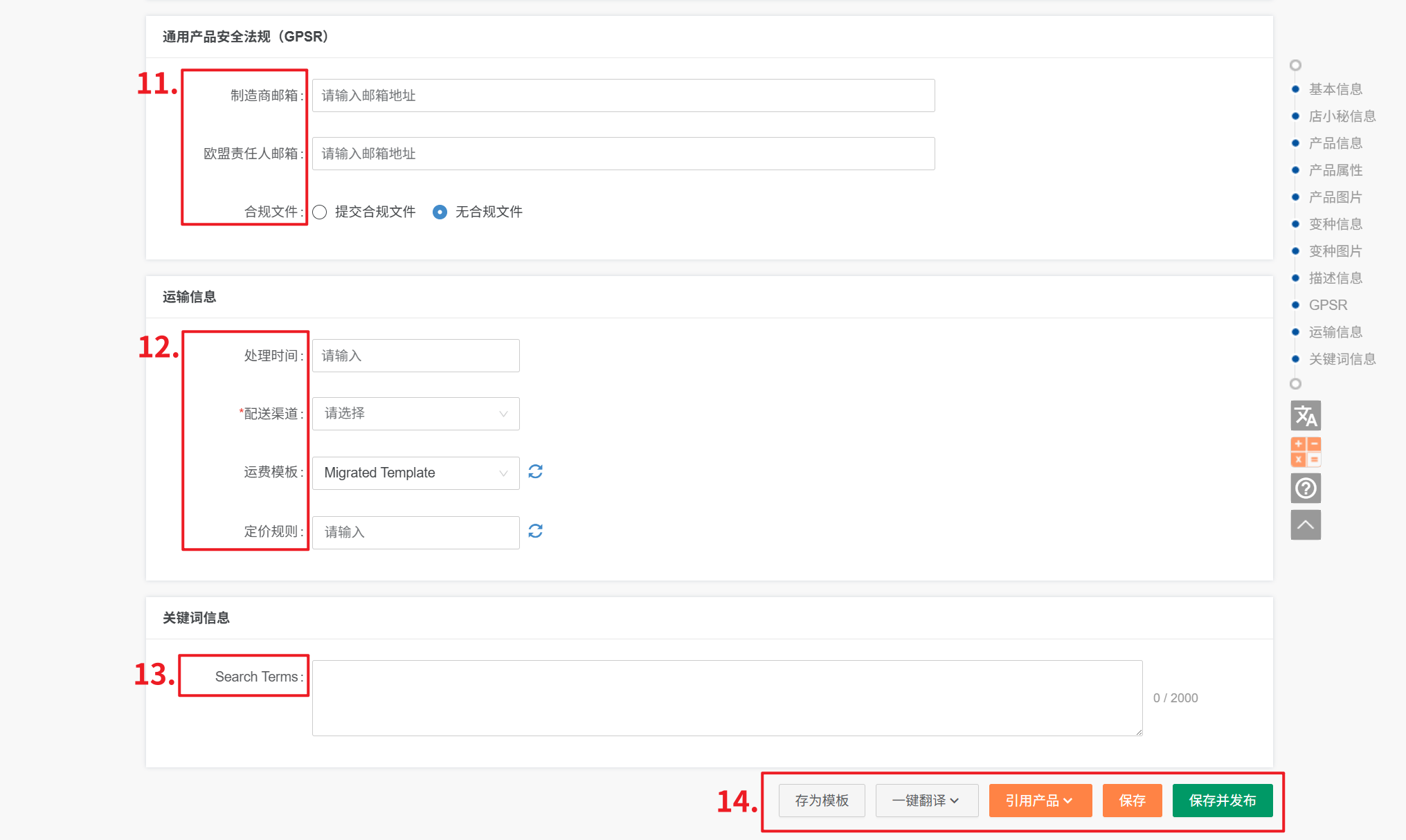Click the back-to-top arrow icon
The width and height of the screenshot is (1406, 840).
[x=1306, y=524]
